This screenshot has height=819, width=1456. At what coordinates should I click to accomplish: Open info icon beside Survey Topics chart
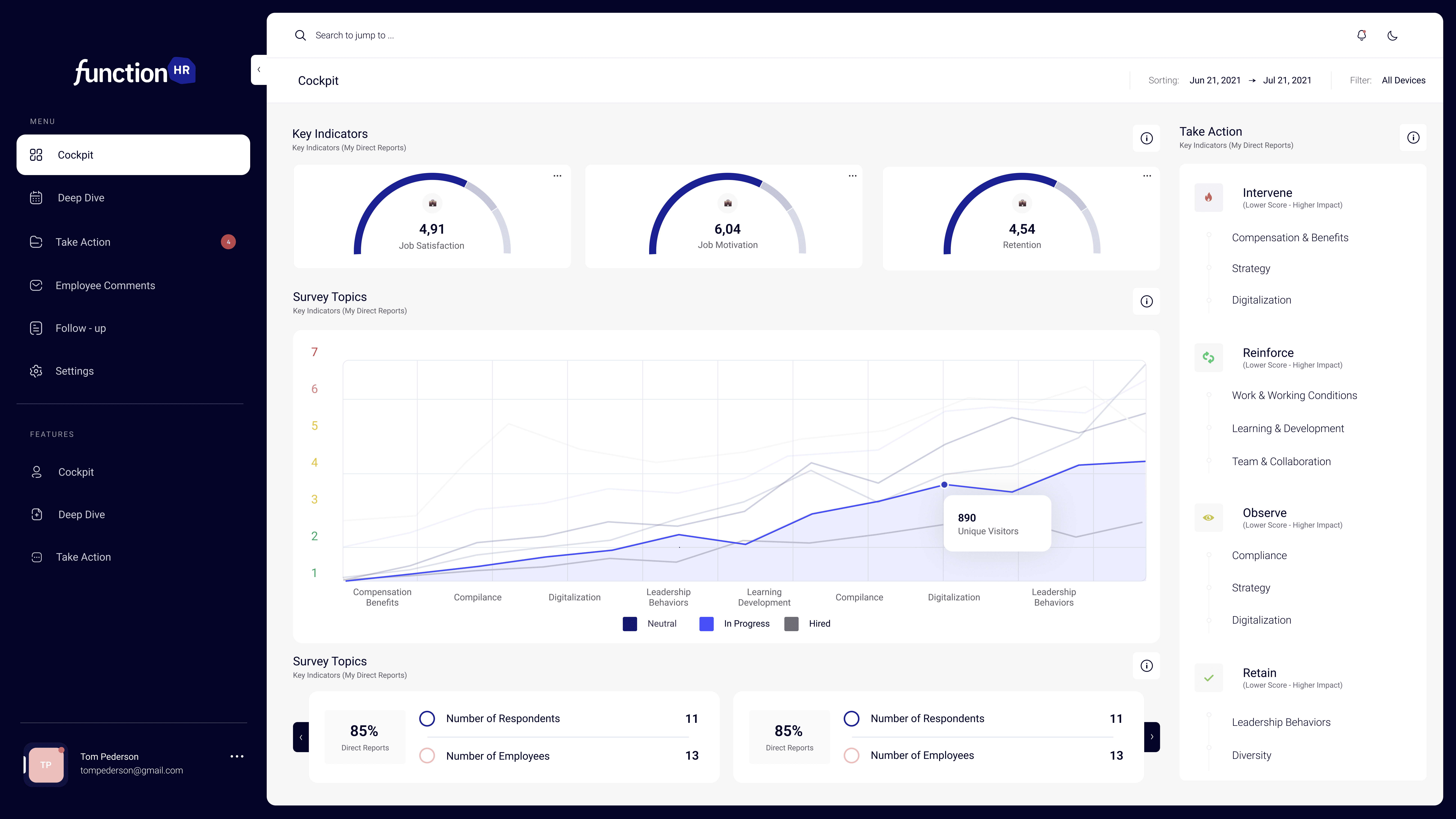[x=1146, y=301]
